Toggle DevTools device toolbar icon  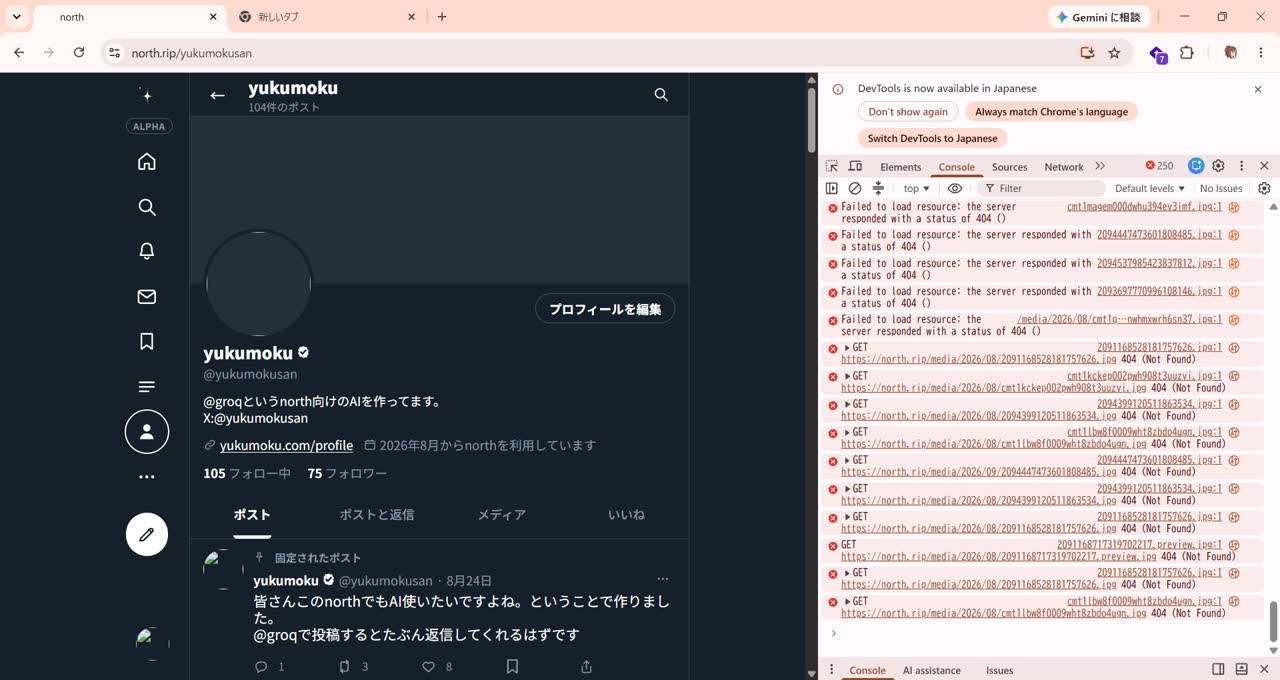[856, 166]
